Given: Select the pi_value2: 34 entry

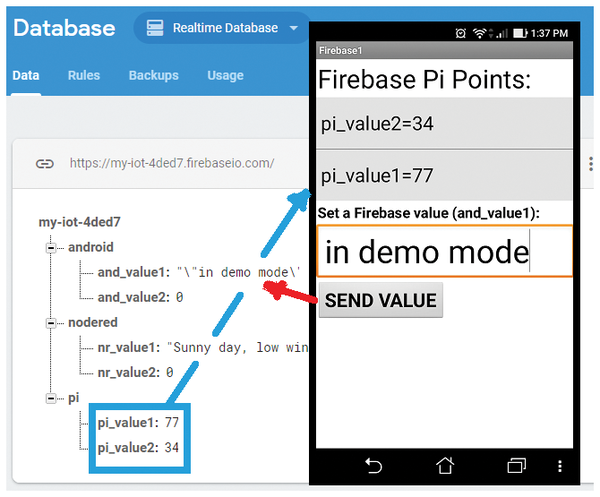Looking at the screenshot, I should pyautogui.click(x=138, y=448).
